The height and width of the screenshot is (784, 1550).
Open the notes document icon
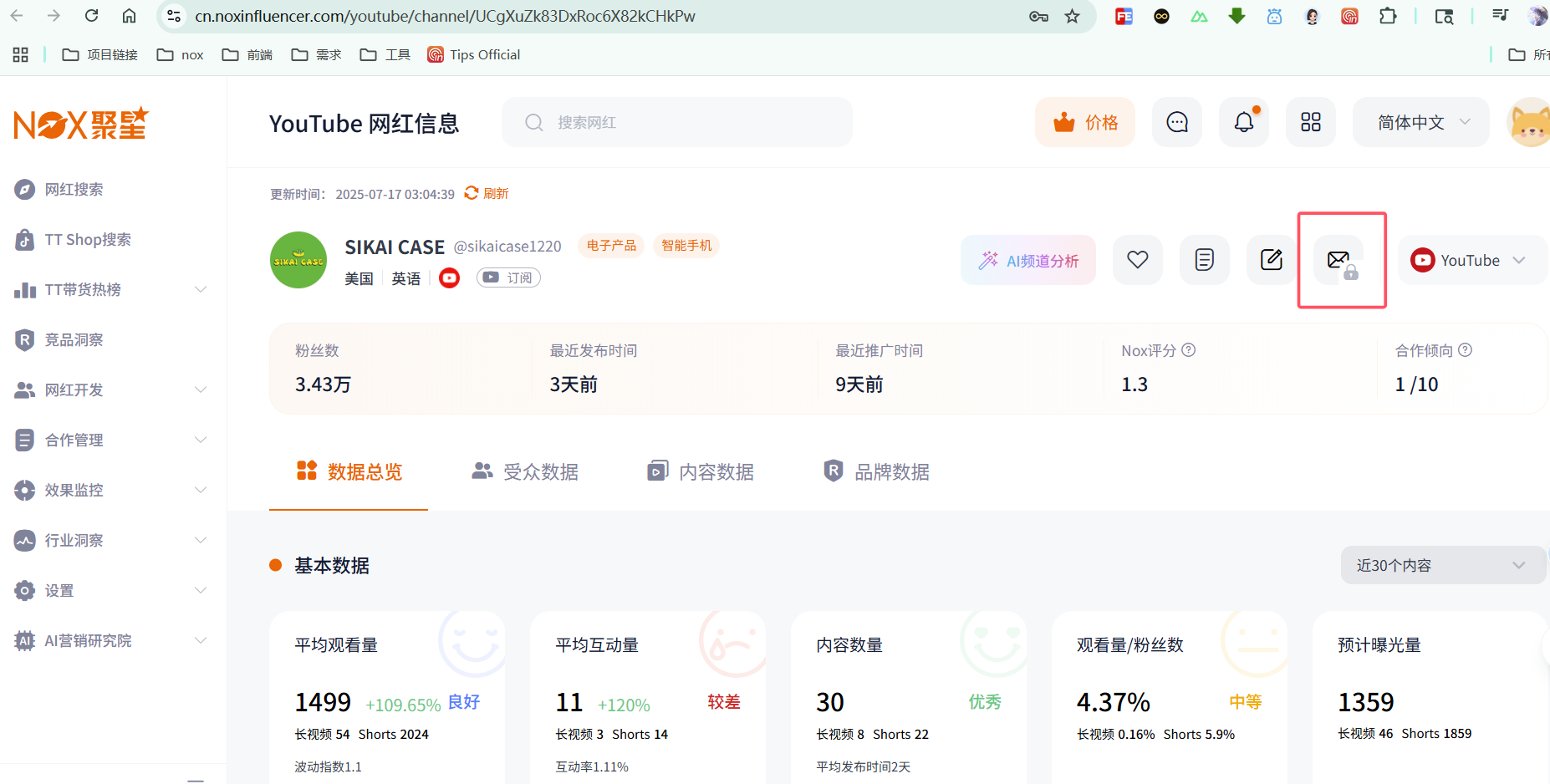pos(1204,260)
